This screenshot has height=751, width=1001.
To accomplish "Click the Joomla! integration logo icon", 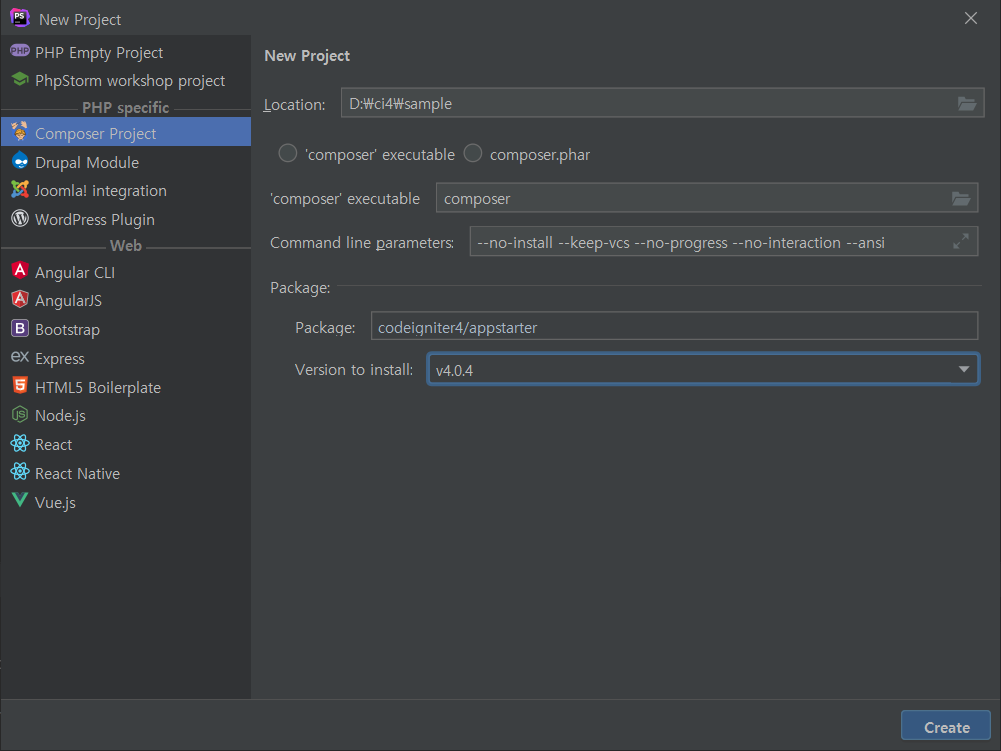I will pyautogui.click(x=20, y=189).
